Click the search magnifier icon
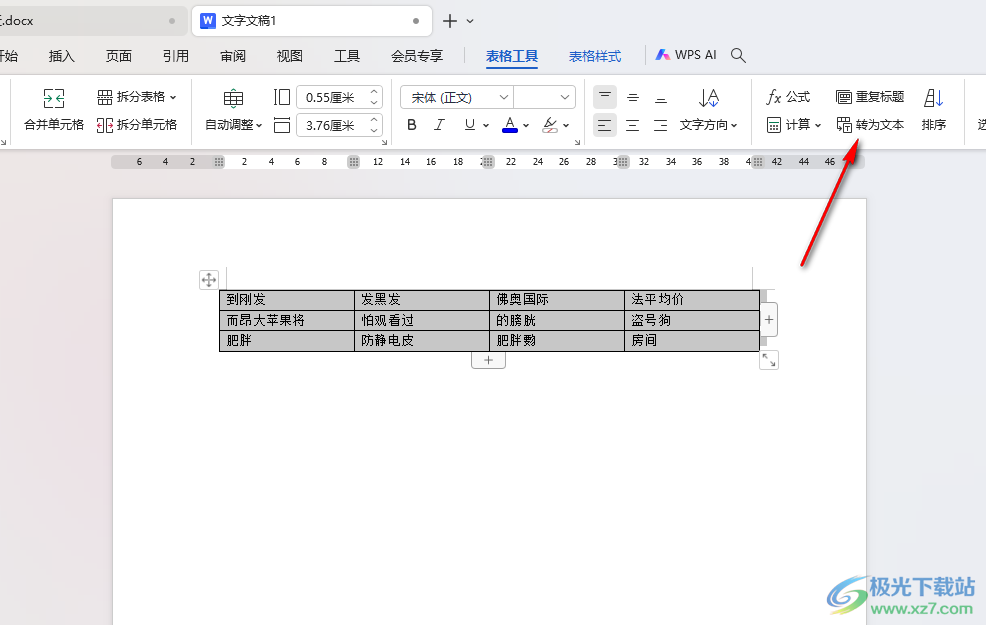 pyautogui.click(x=739, y=55)
